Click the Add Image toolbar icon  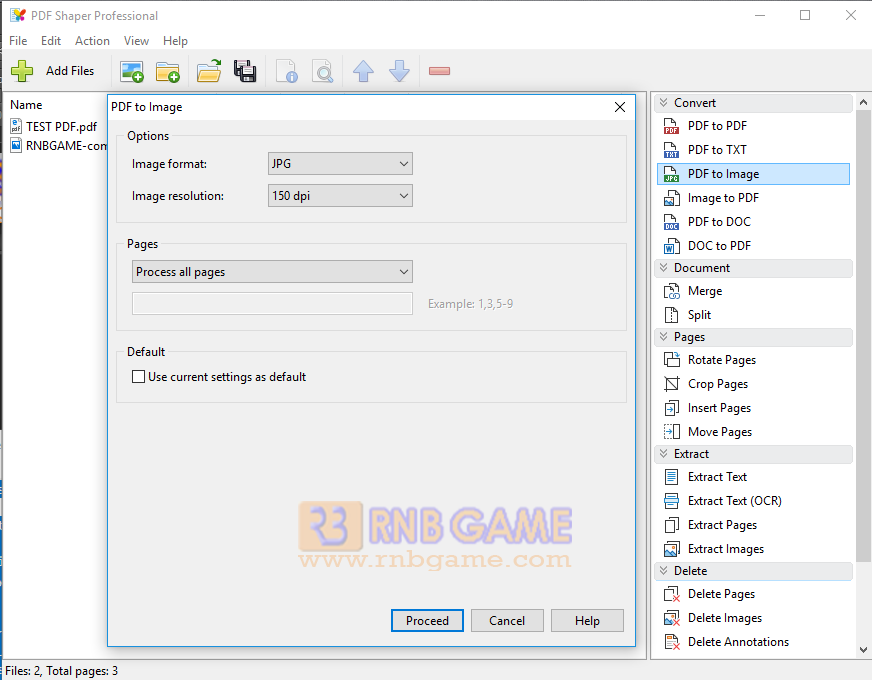click(x=132, y=71)
